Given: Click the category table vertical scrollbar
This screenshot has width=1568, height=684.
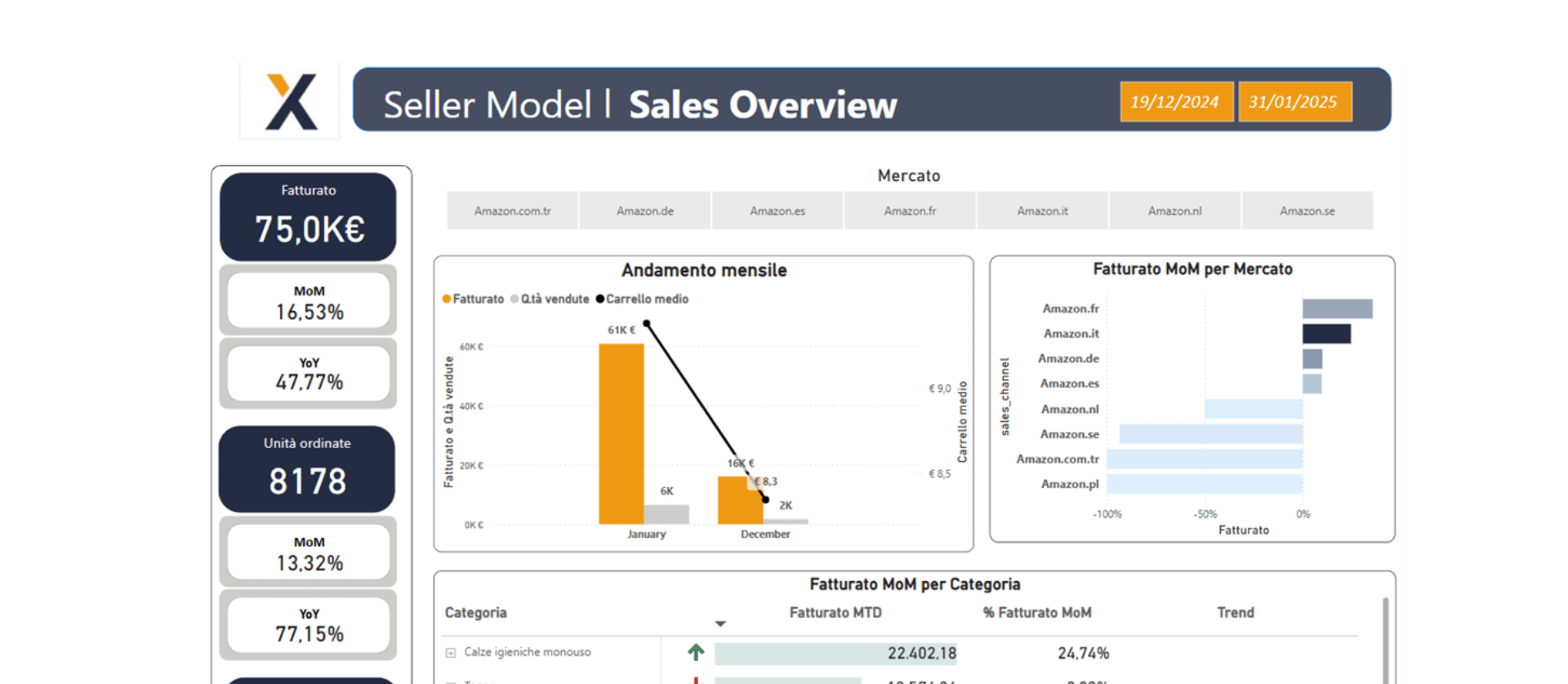Looking at the screenshot, I should (x=1385, y=640).
